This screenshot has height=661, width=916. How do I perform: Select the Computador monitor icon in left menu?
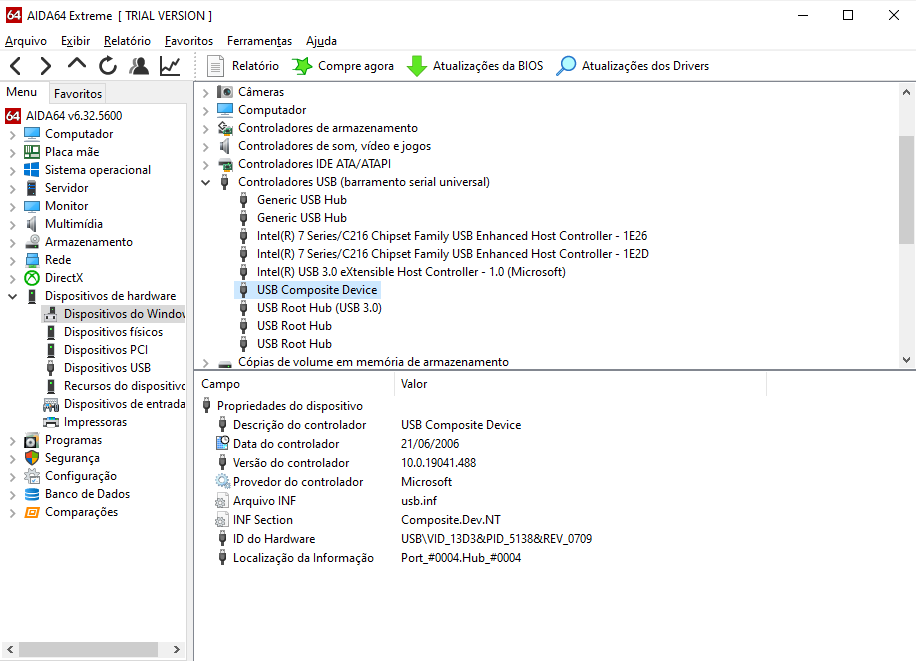click(32, 134)
